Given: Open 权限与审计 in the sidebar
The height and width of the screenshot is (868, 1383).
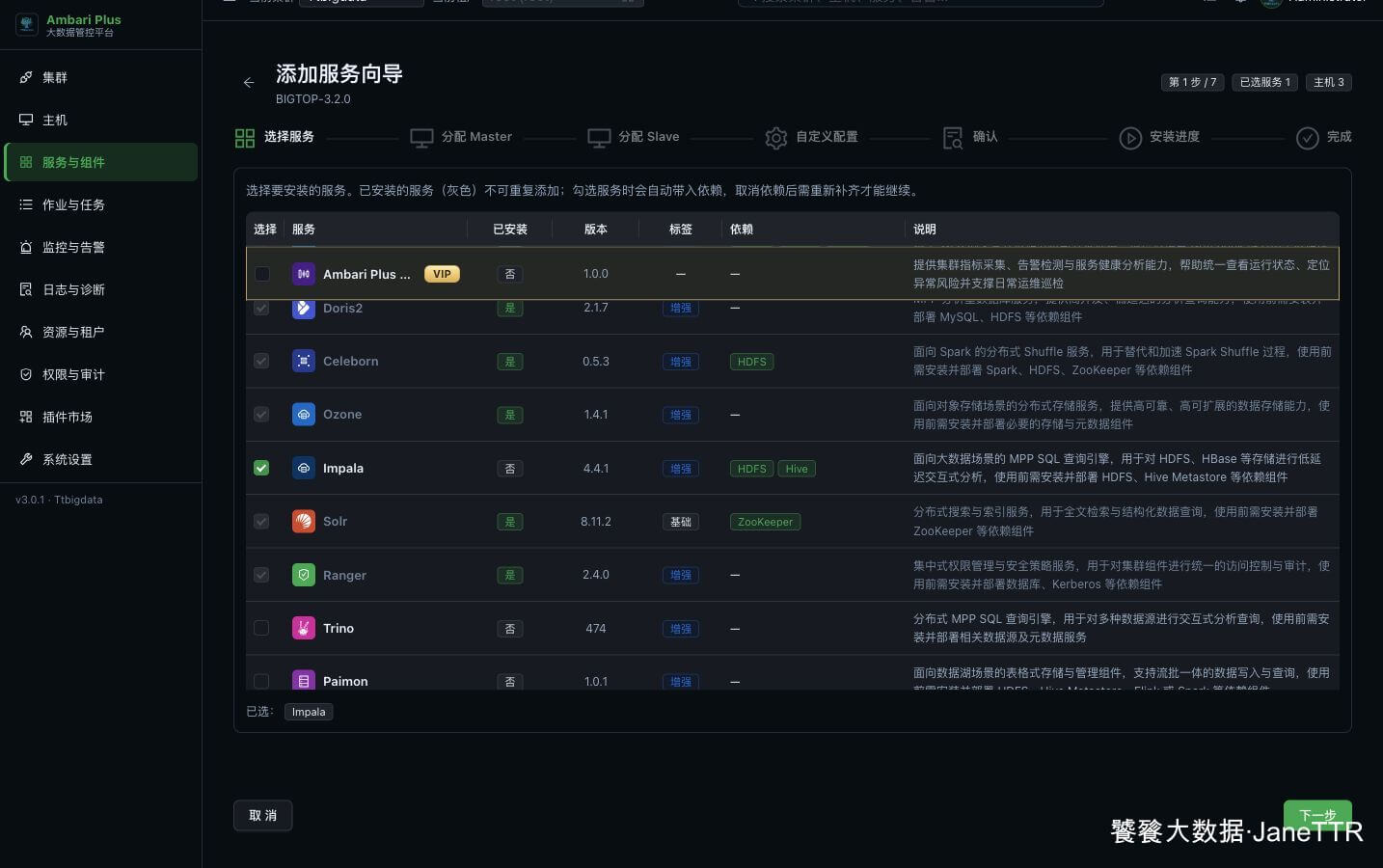Looking at the screenshot, I should 101,374.
